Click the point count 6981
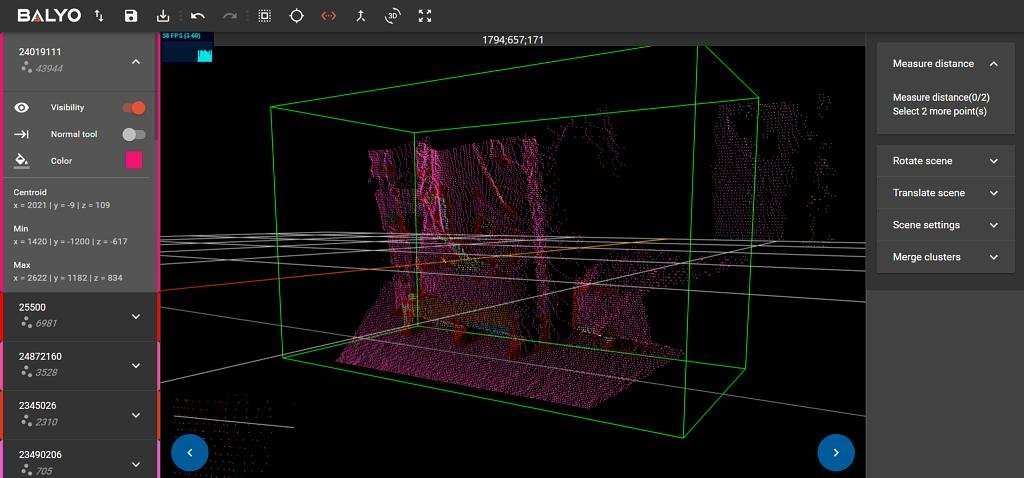This screenshot has width=1024, height=478. pos(46,323)
